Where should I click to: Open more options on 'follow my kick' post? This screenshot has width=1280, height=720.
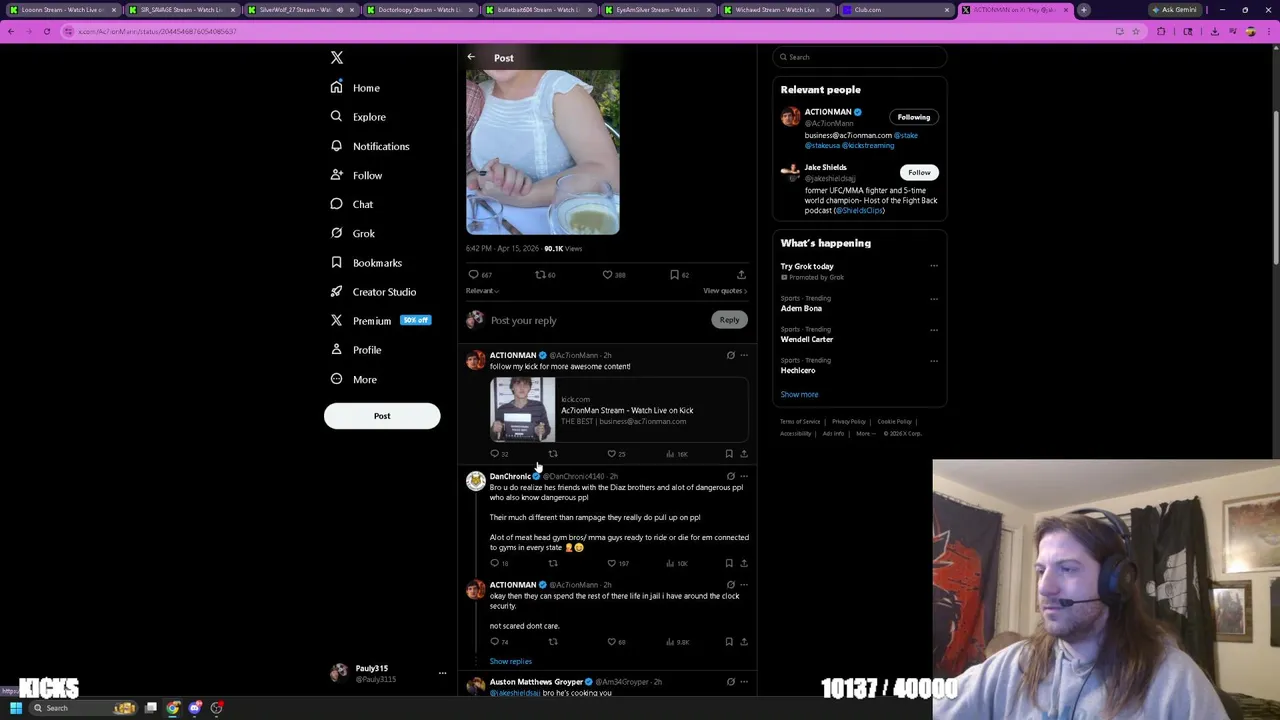(744, 355)
